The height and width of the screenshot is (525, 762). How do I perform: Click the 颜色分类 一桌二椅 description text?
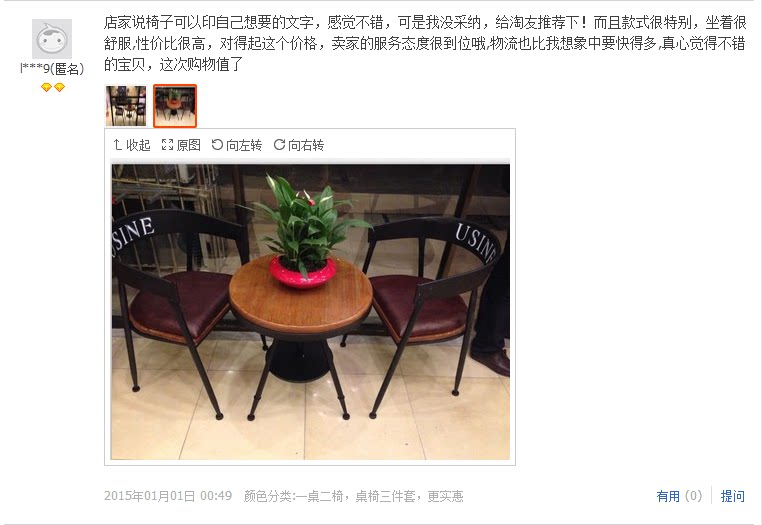(x=353, y=496)
